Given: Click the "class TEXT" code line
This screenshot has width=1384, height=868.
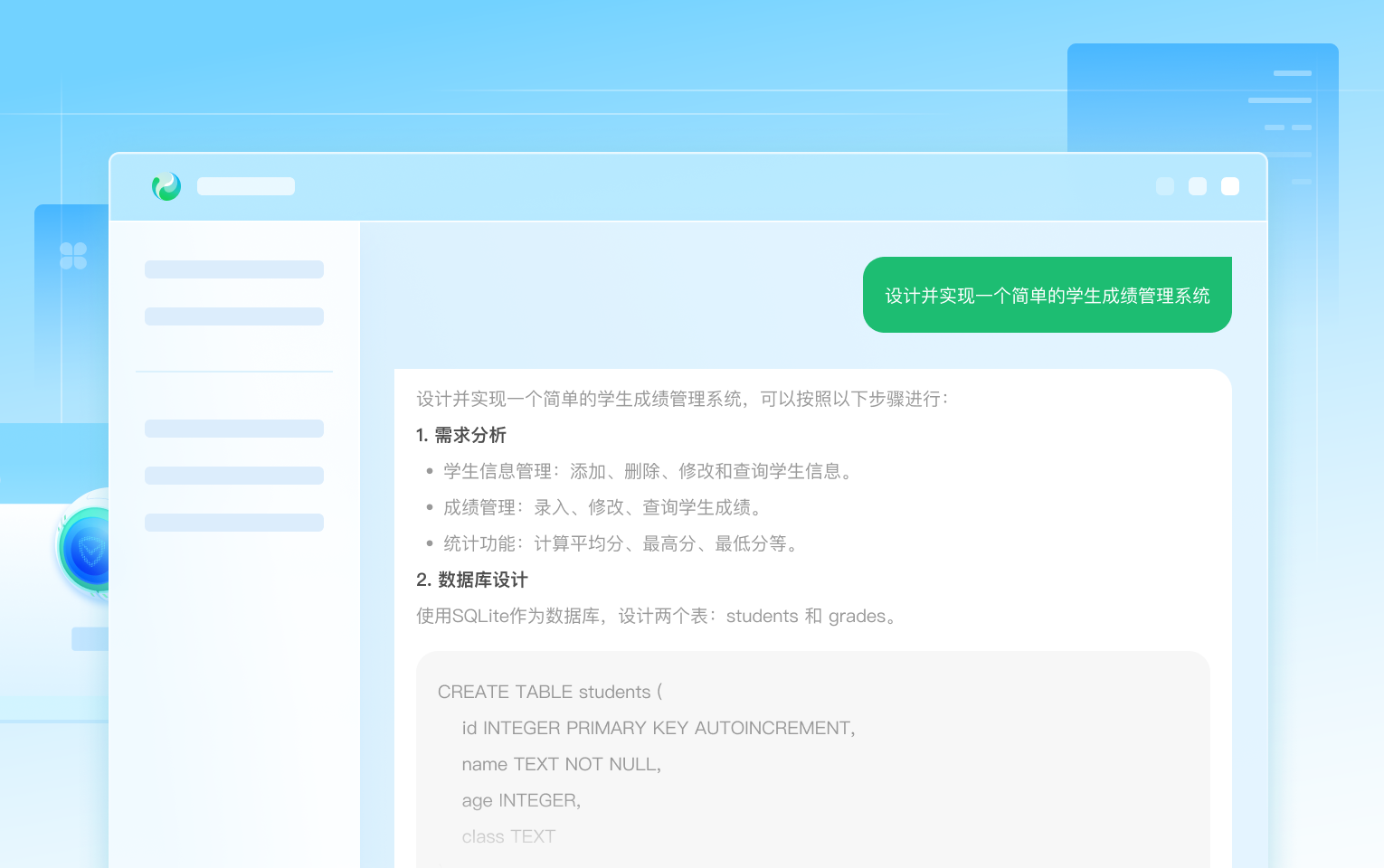Looking at the screenshot, I should click(x=508, y=836).
